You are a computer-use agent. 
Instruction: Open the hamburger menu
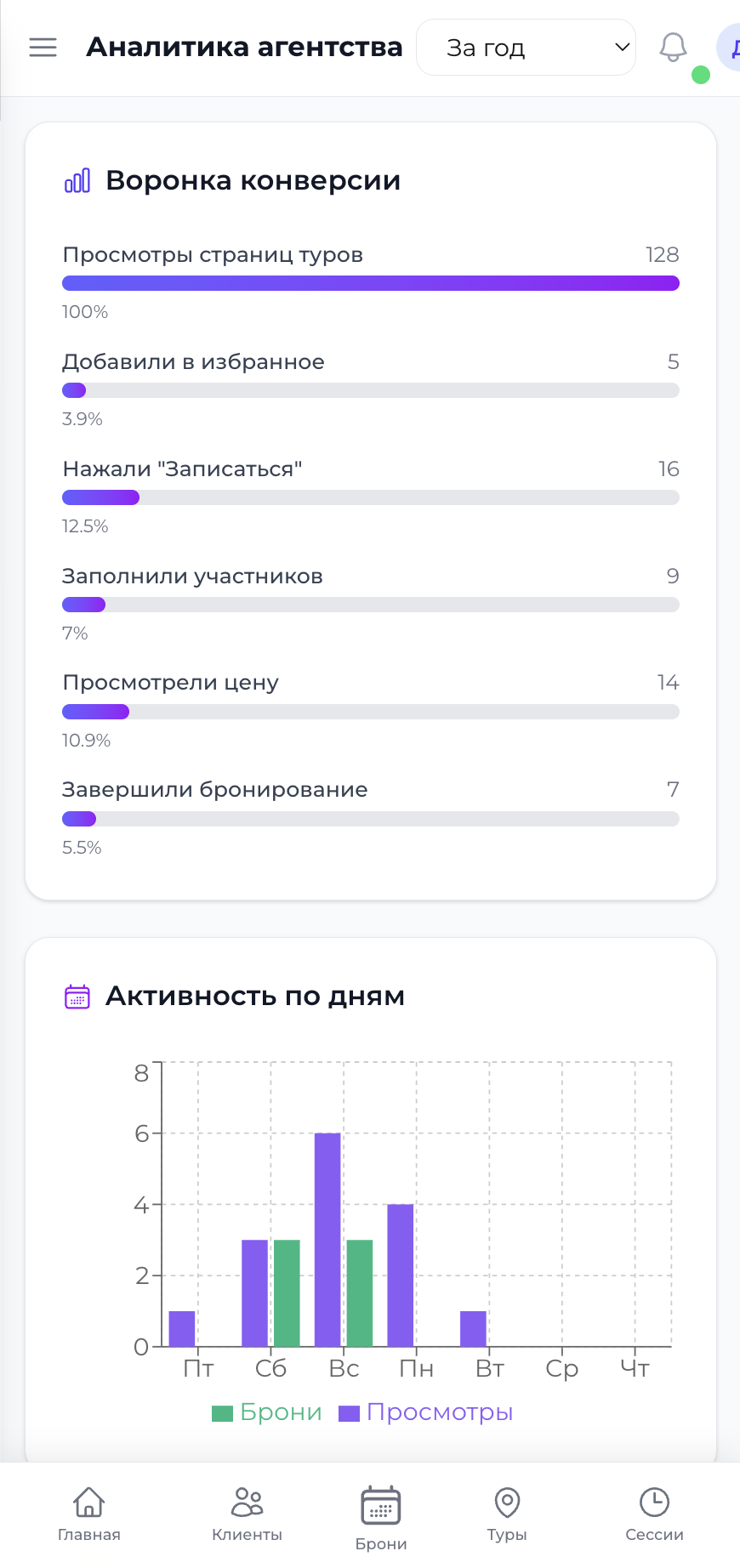coord(43,48)
